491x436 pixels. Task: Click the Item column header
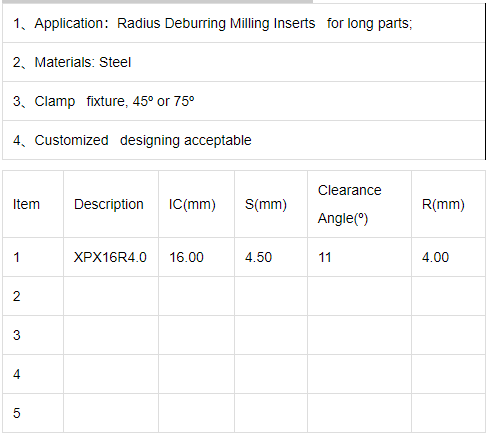(x=33, y=204)
